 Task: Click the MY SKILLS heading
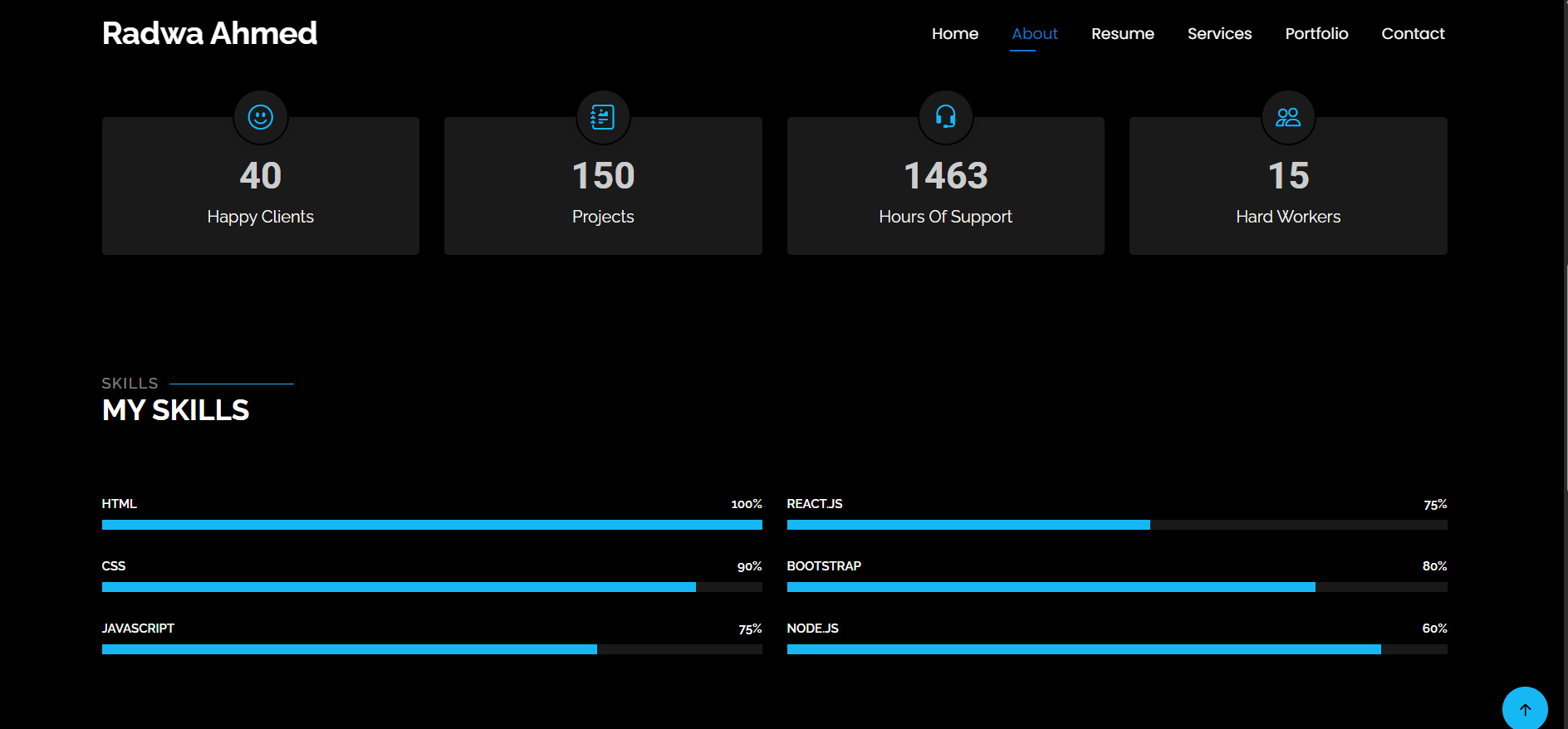[175, 410]
